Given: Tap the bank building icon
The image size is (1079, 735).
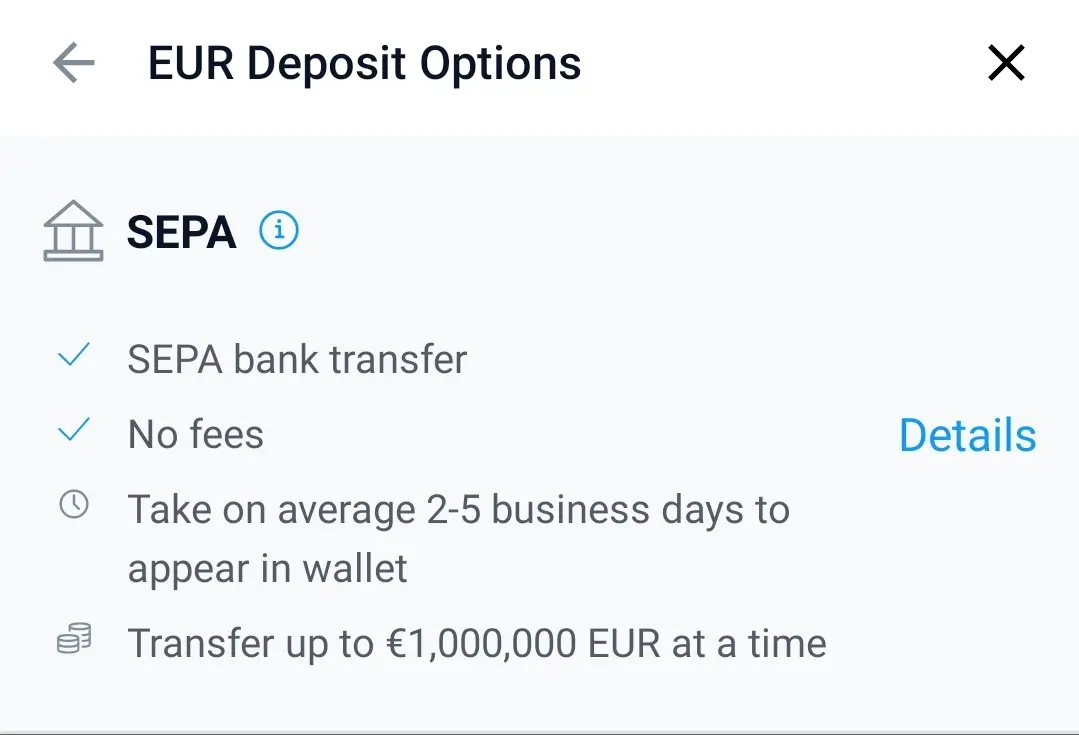Looking at the screenshot, I should 73,231.
